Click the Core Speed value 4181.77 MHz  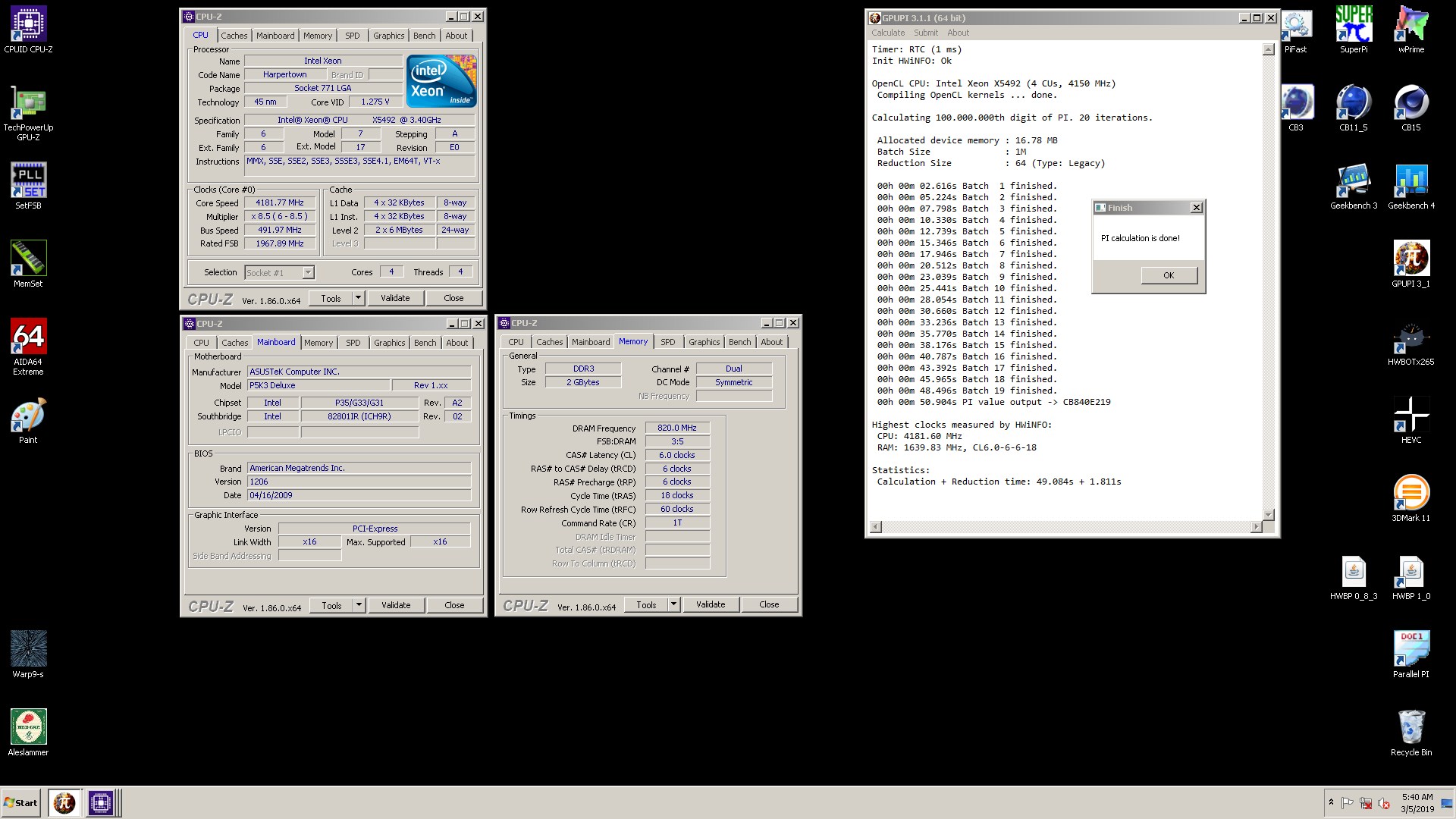(279, 202)
